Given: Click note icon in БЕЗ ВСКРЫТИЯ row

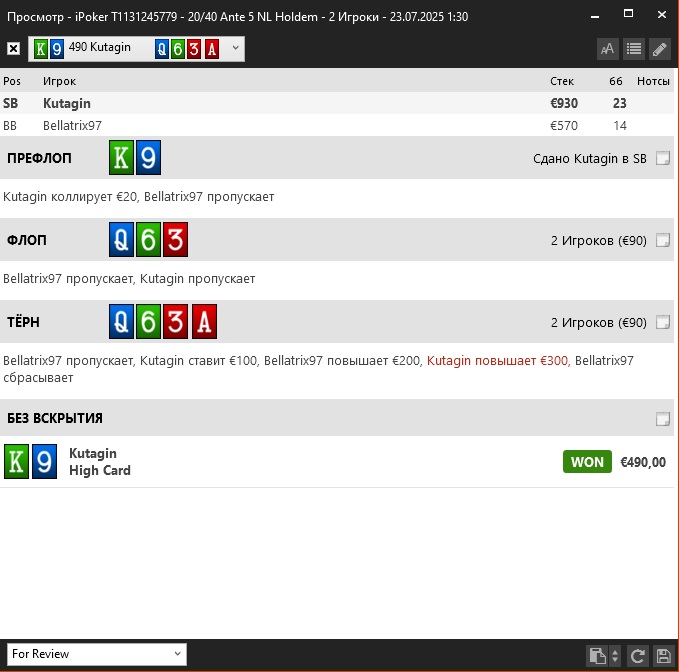Looking at the screenshot, I should click(x=663, y=419).
